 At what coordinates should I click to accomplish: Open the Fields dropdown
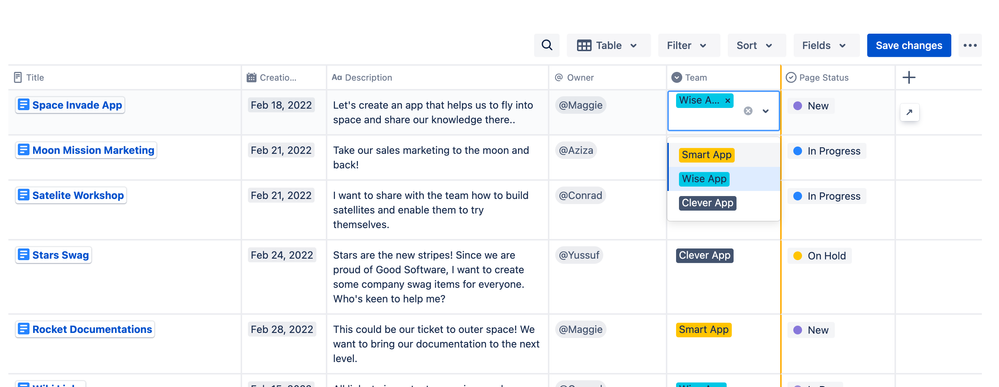pyautogui.click(x=826, y=45)
